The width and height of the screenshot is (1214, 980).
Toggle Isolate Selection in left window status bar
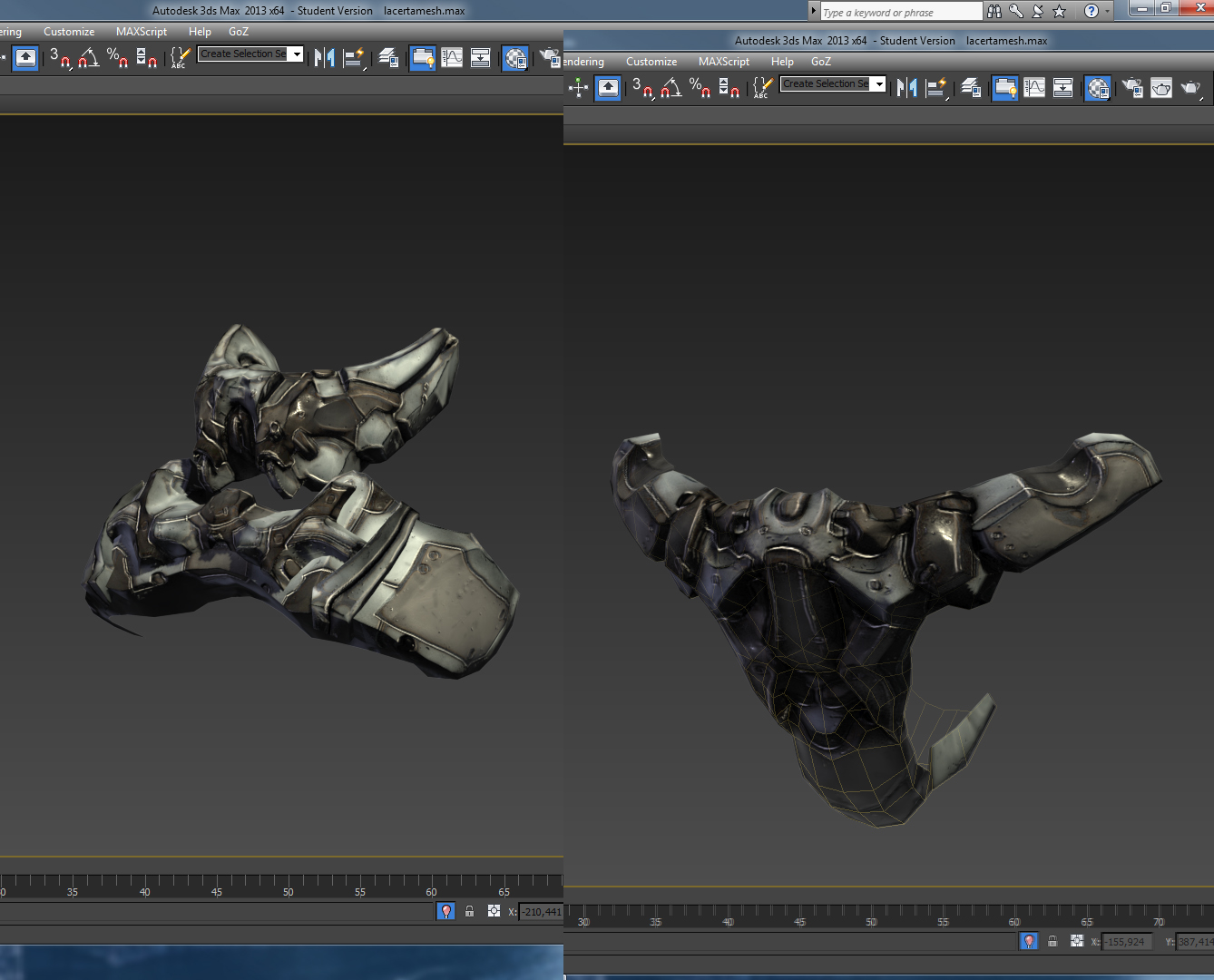tap(445, 911)
